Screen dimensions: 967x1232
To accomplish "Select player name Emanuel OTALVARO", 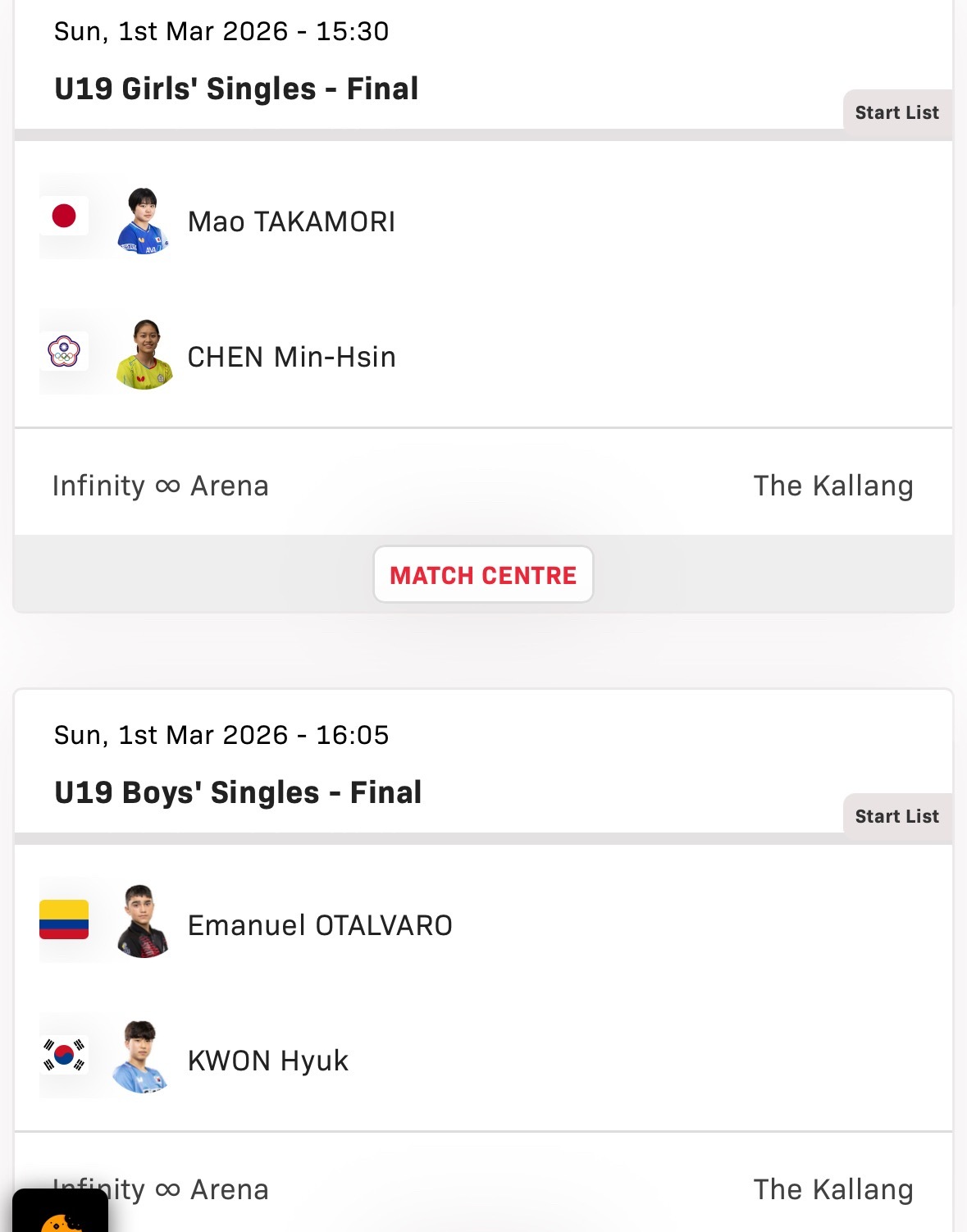I will pos(320,925).
